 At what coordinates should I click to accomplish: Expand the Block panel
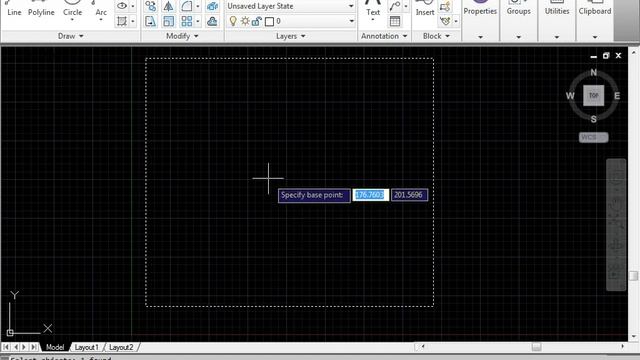tap(436, 36)
